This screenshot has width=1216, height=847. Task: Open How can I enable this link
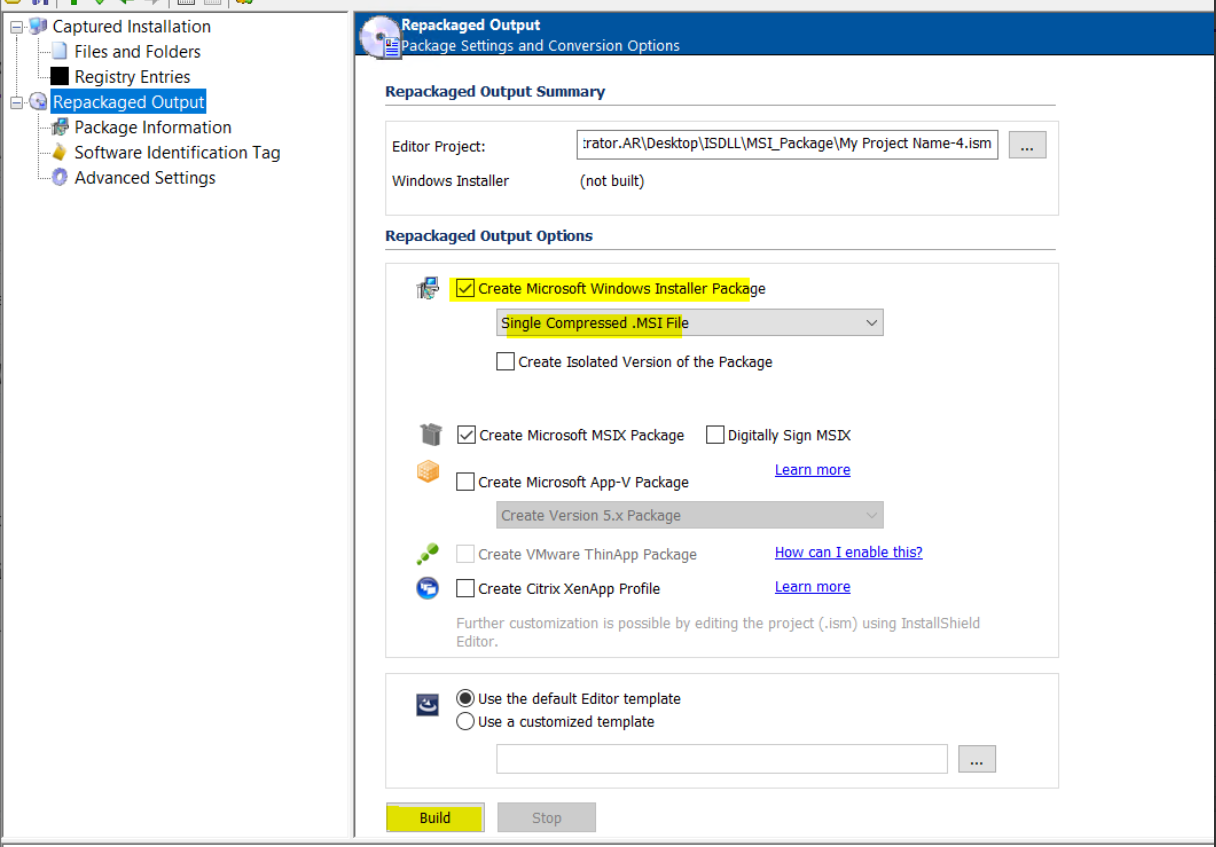(848, 552)
